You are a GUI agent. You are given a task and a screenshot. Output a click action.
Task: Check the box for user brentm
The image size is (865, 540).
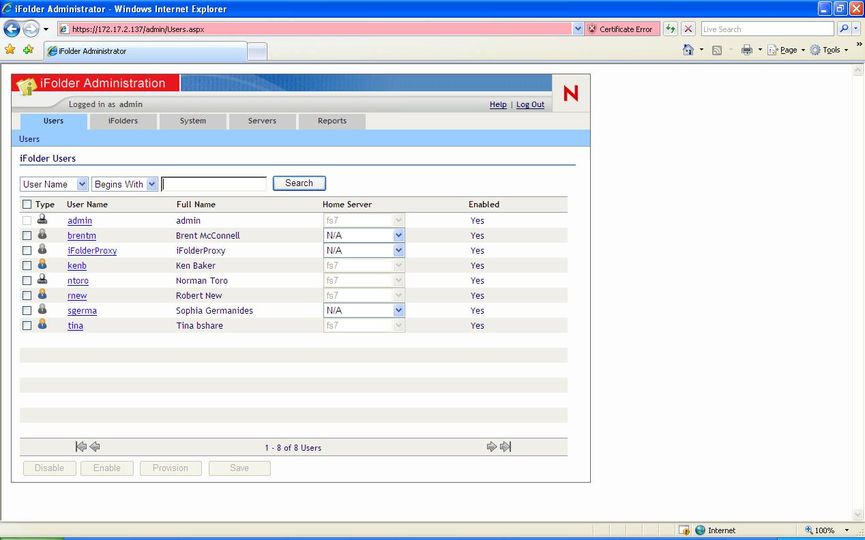coord(26,236)
